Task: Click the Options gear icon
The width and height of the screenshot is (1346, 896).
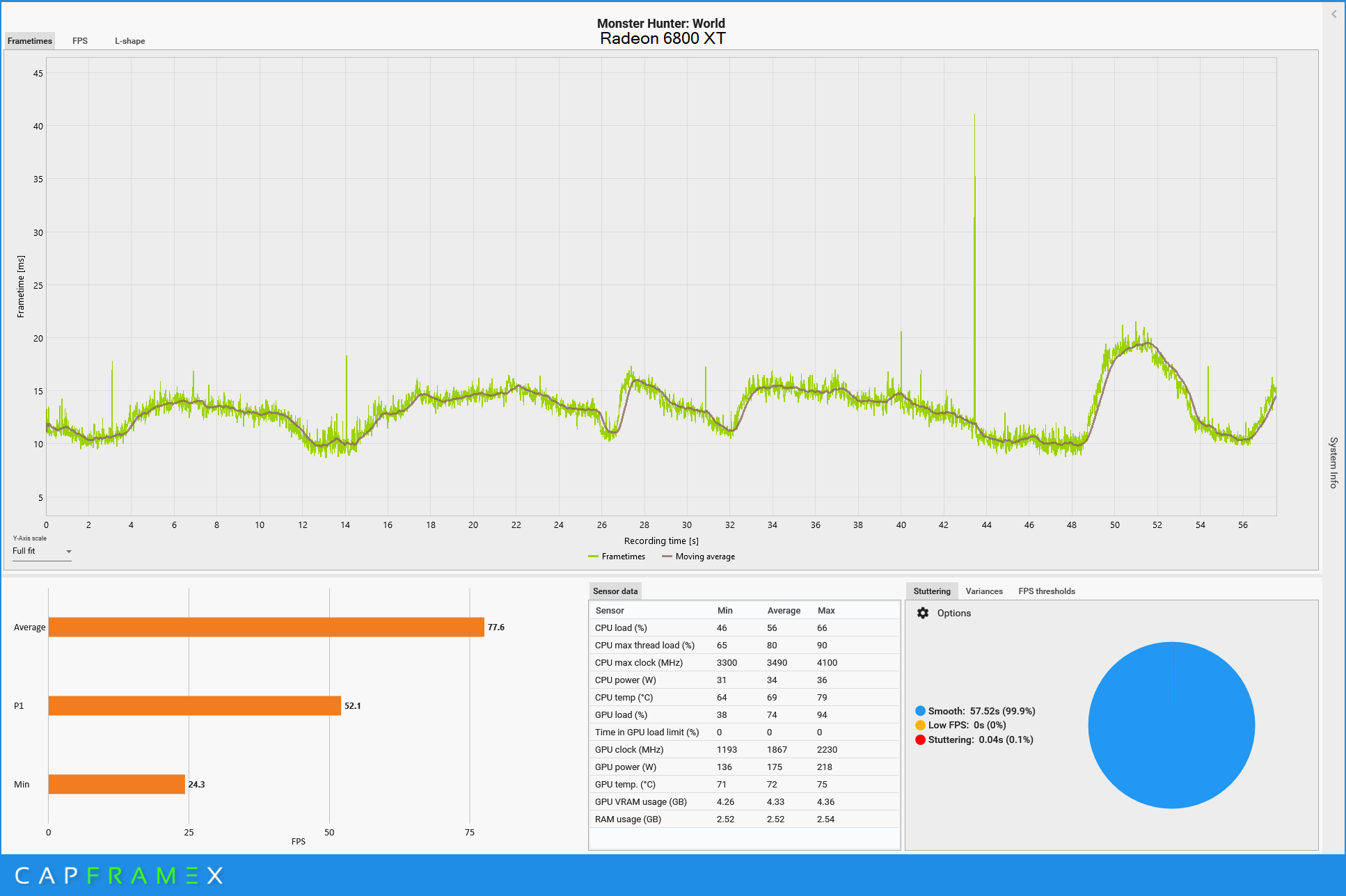Action: coord(923,613)
